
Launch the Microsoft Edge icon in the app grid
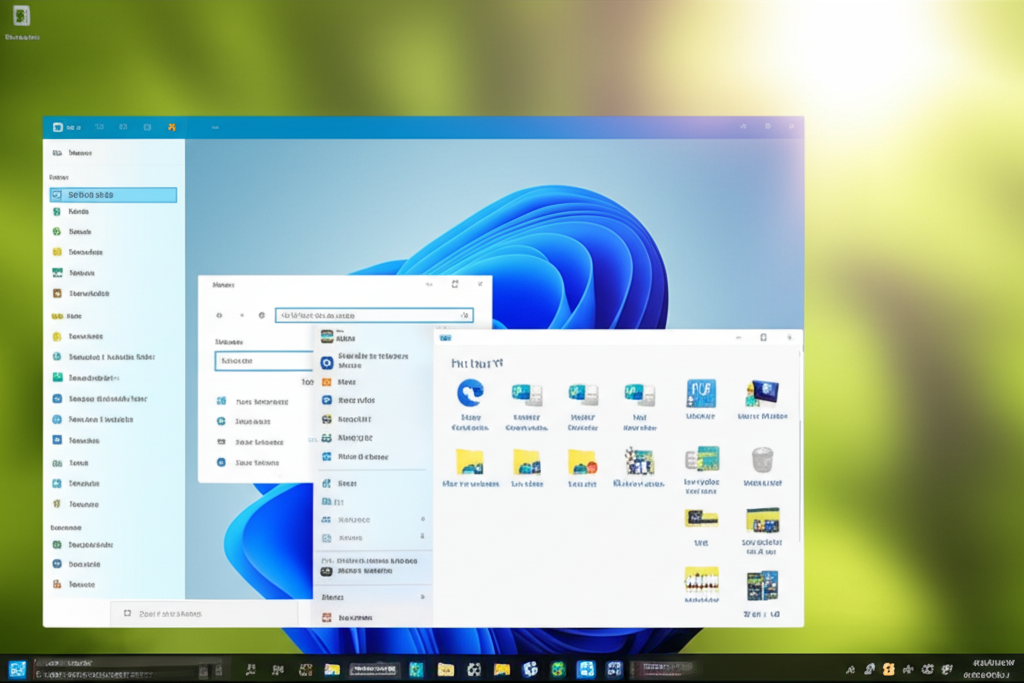point(470,393)
